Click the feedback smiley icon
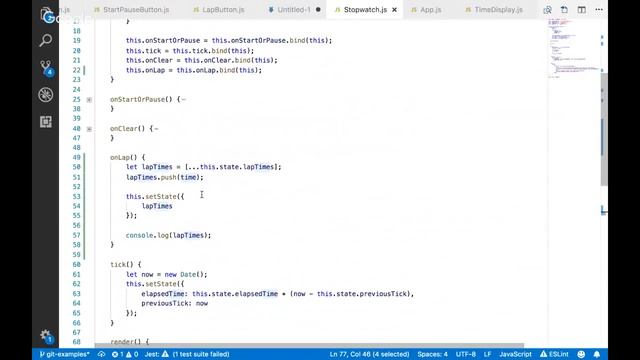Screen dimensions: 640x360 click(x=581, y=354)
